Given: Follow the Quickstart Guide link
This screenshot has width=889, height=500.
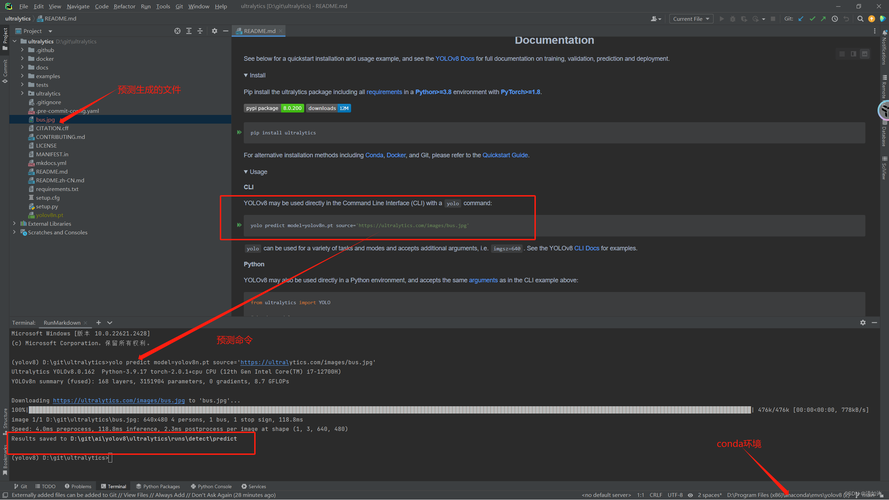Looking at the screenshot, I should (x=505, y=155).
